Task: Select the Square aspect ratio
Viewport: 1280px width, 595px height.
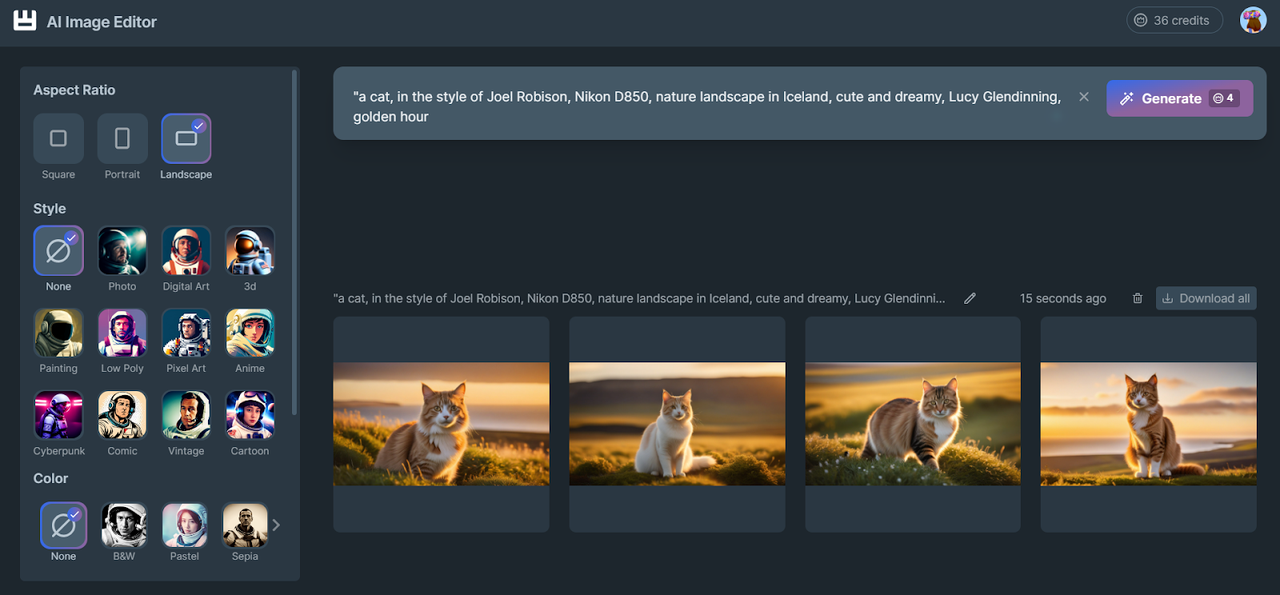Action: pyautogui.click(x=58, y=139)
